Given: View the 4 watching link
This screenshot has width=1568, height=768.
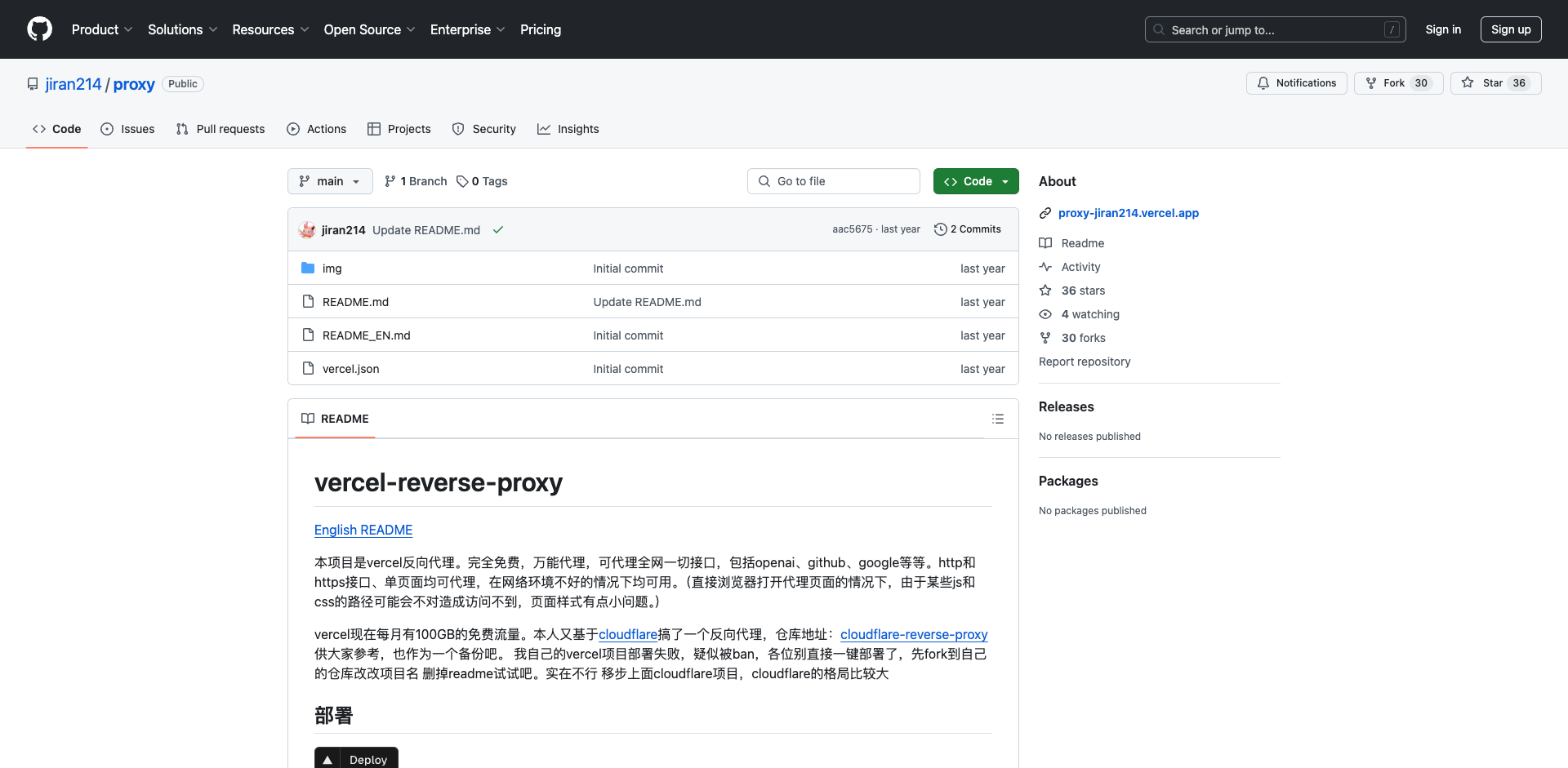Looking at the screenshot, I should [1080, 314].
